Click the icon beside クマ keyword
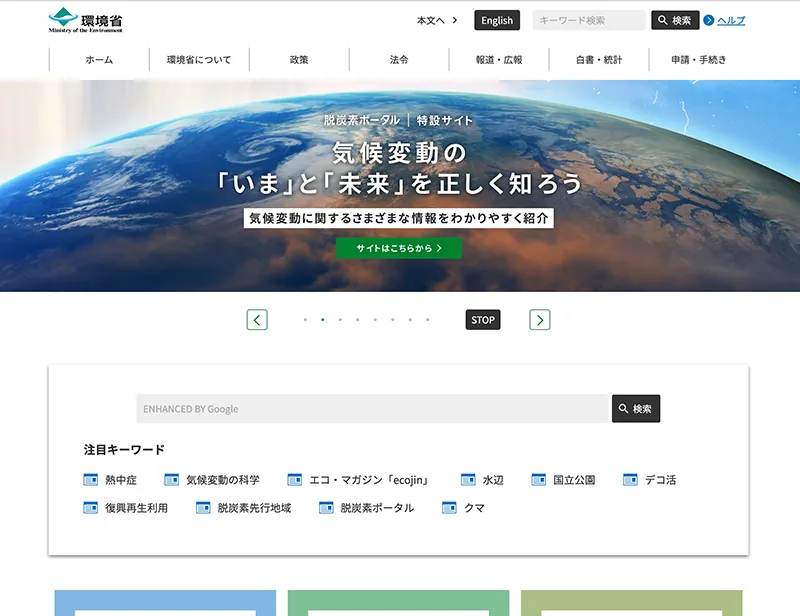 tap(449, 508)
